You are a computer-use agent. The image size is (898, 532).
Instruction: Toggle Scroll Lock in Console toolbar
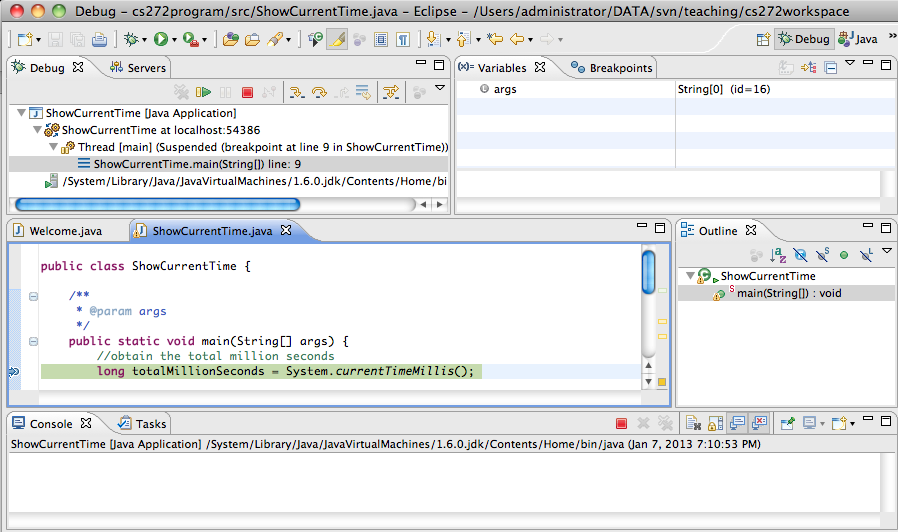tap(715, 423)
